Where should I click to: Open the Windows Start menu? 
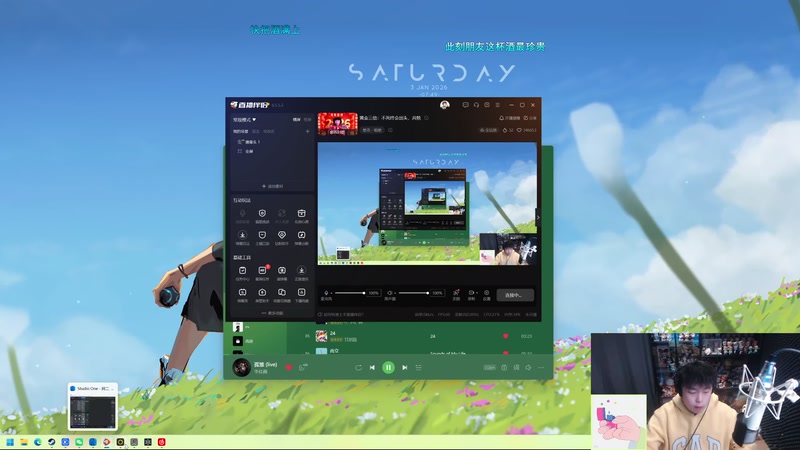(10, 442)
